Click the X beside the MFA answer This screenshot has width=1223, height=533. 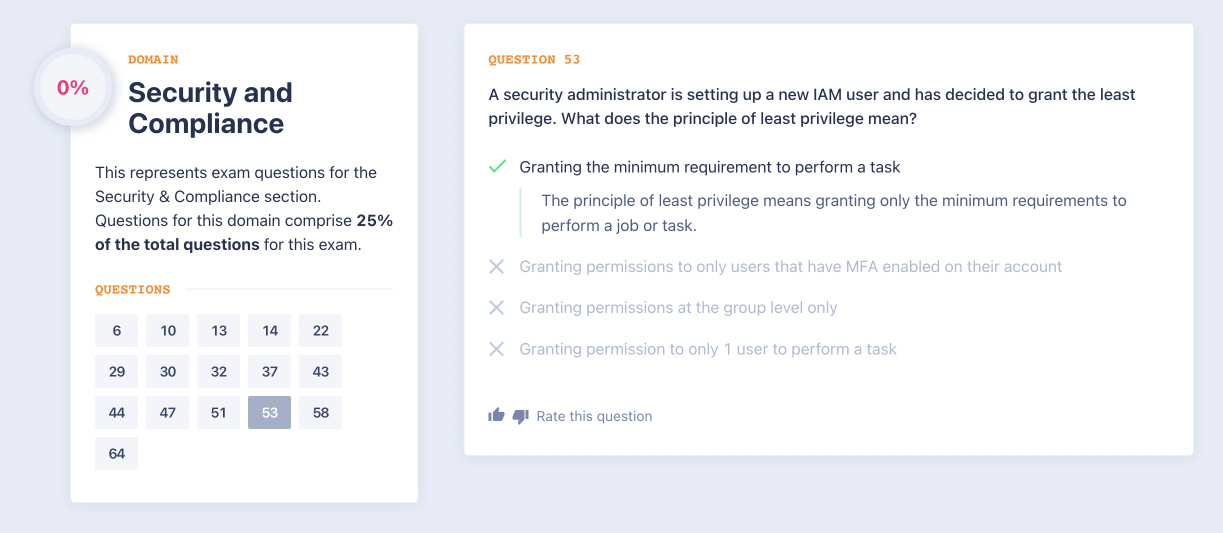click(496, 267)
